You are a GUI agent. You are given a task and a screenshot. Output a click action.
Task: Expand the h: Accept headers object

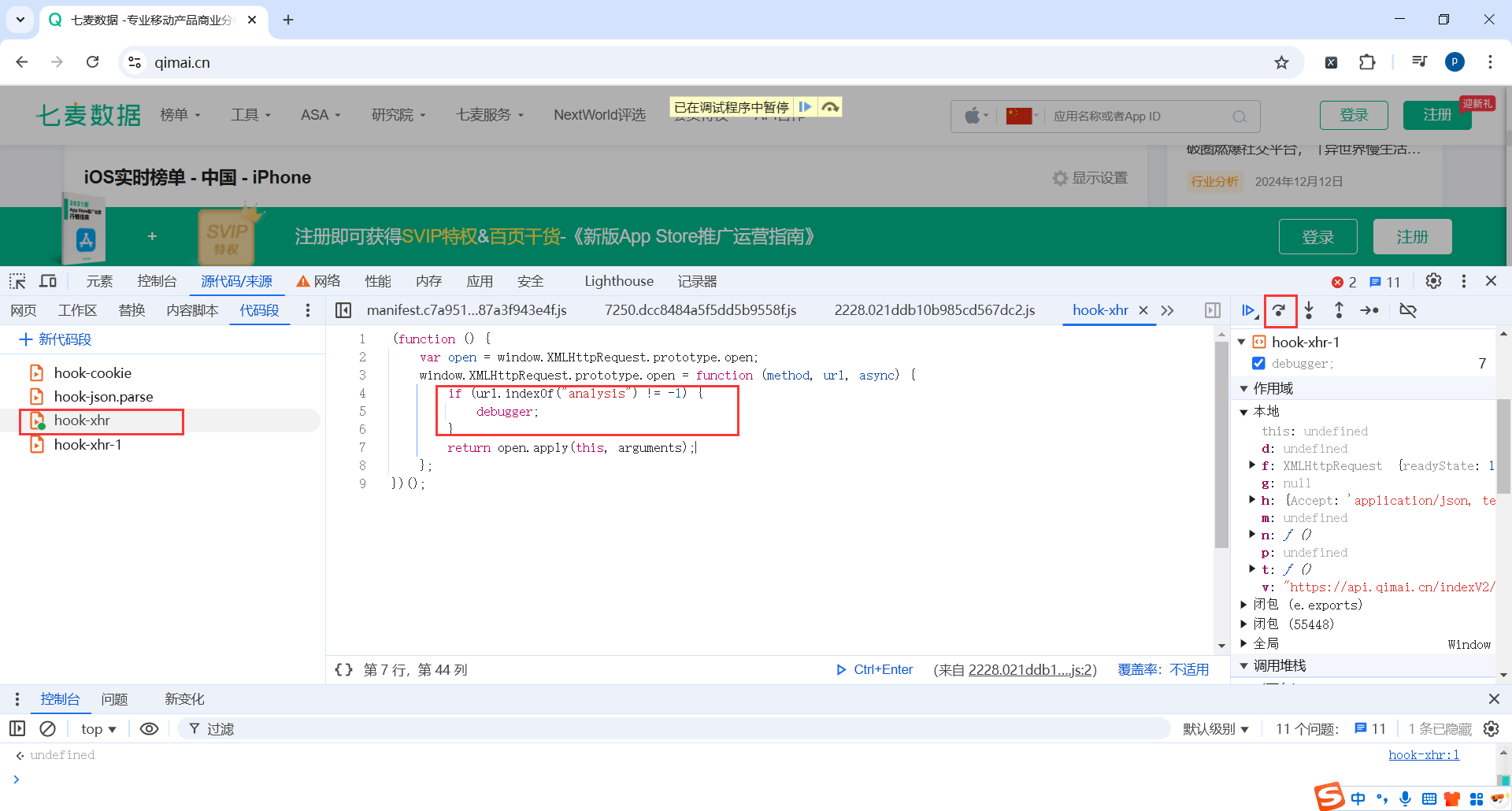[x=1252, y=500]
